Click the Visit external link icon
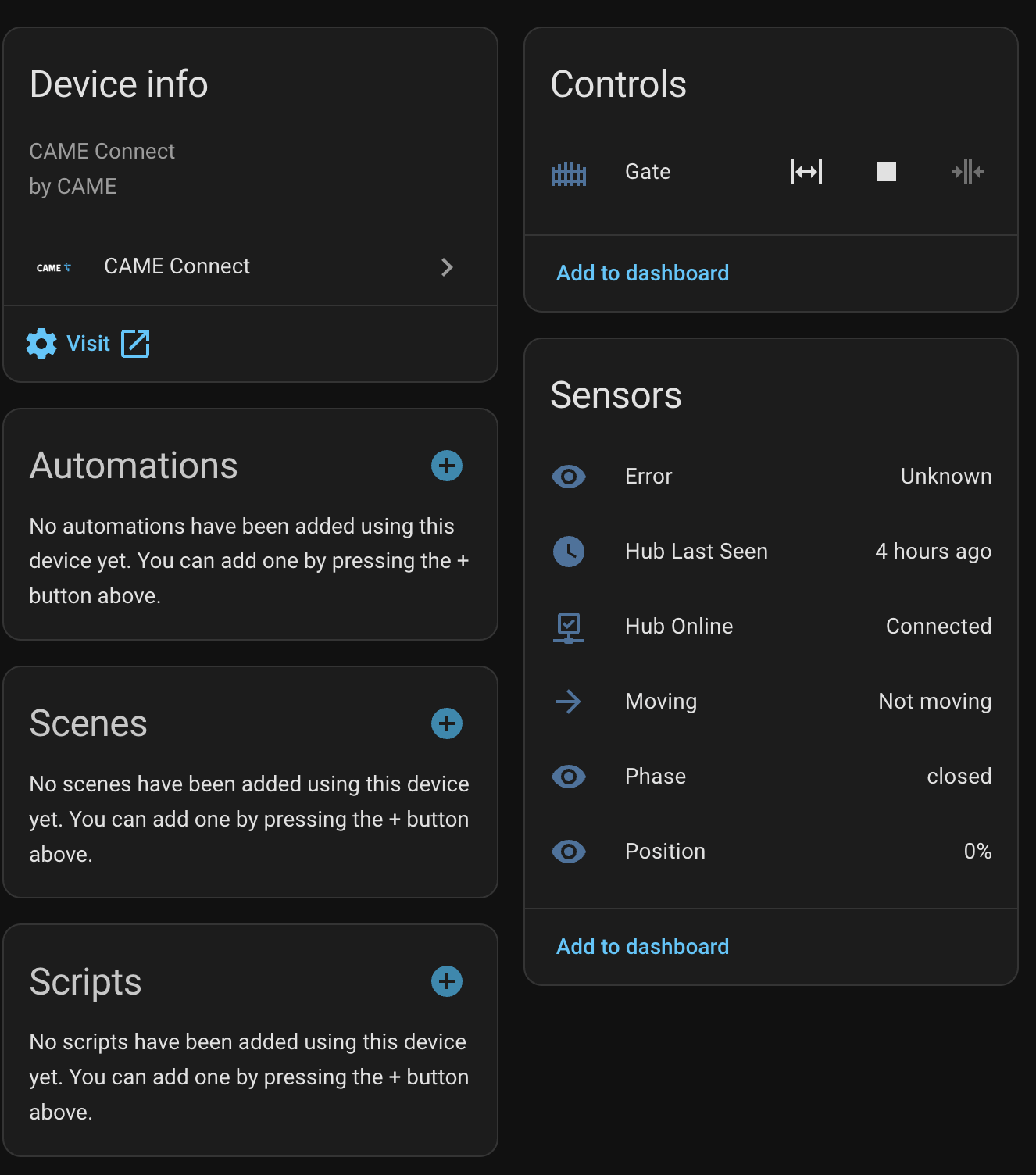The height and width of the screenshot is (1175, 1036). (x=135, y=344)
